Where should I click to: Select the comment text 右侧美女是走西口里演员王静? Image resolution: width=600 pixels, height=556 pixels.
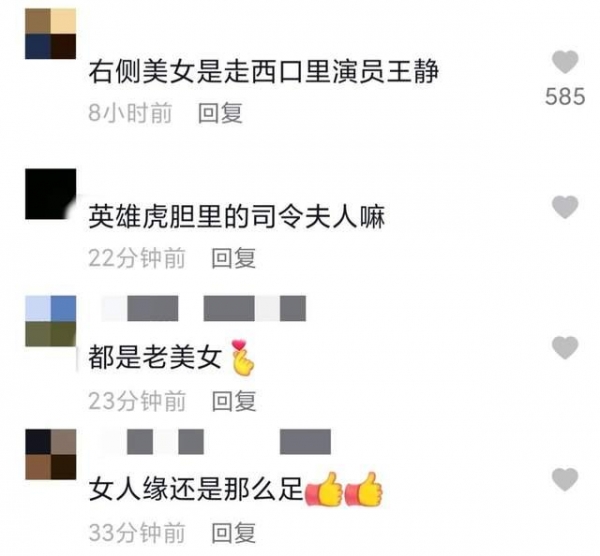click(x=264, y=72)
